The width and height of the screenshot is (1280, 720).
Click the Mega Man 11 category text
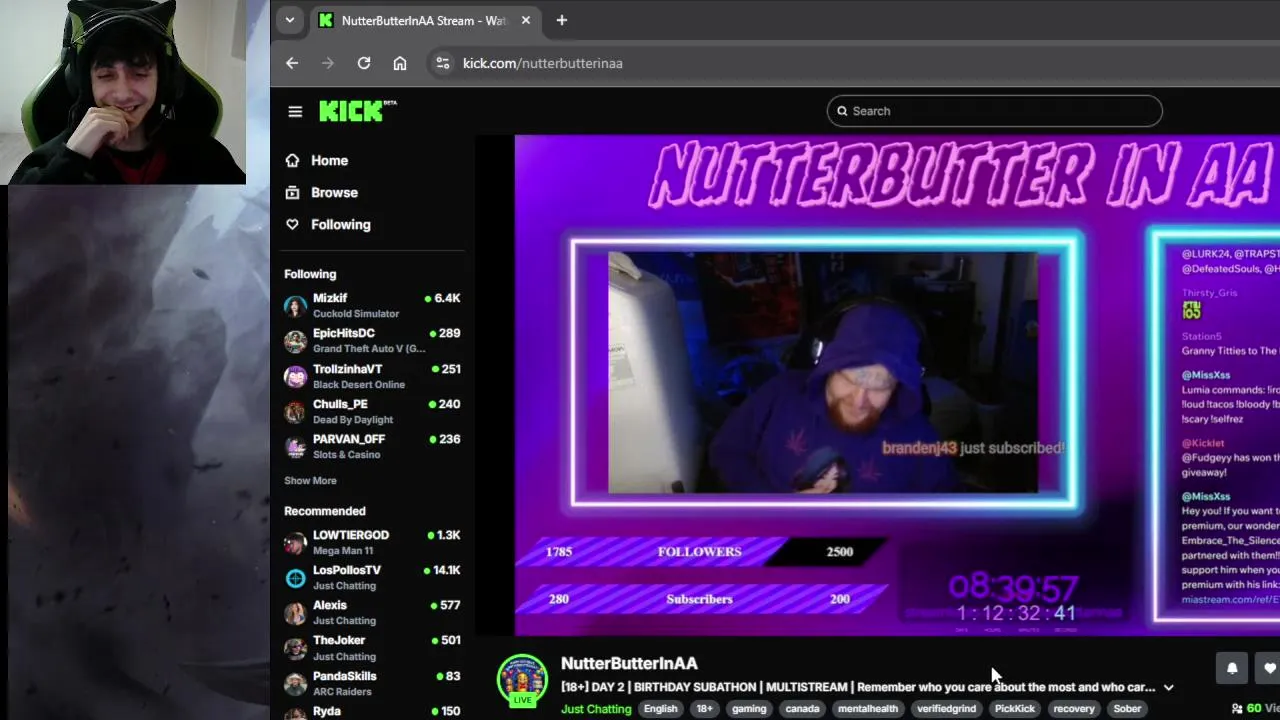pos(345,551)
